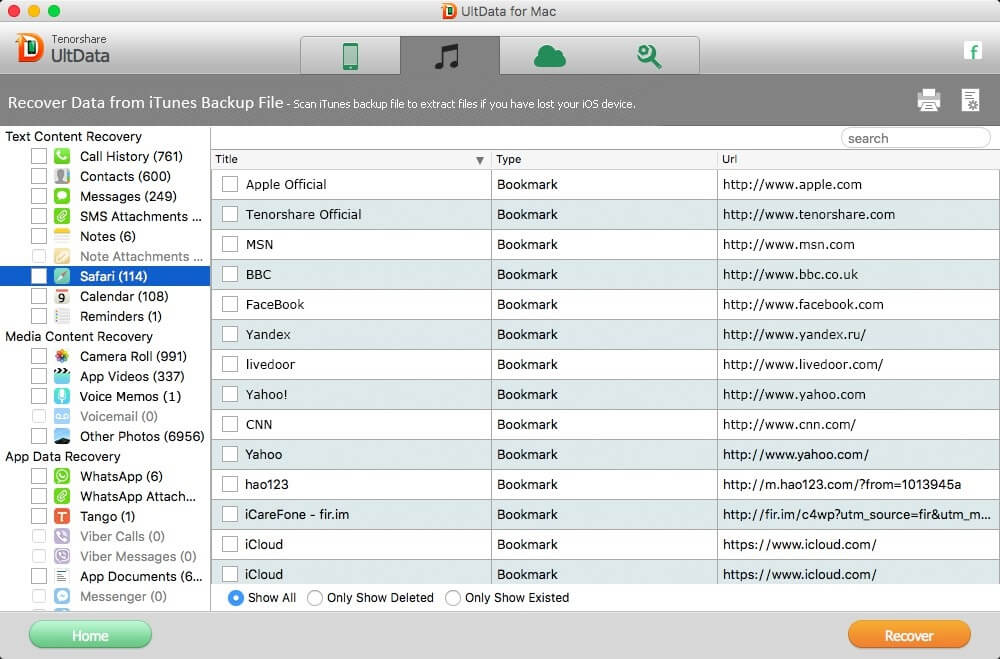Click the Voicemail icon in sidebar
The width and height of the screenshot is (1000, 659).
[x=62, y=416]
